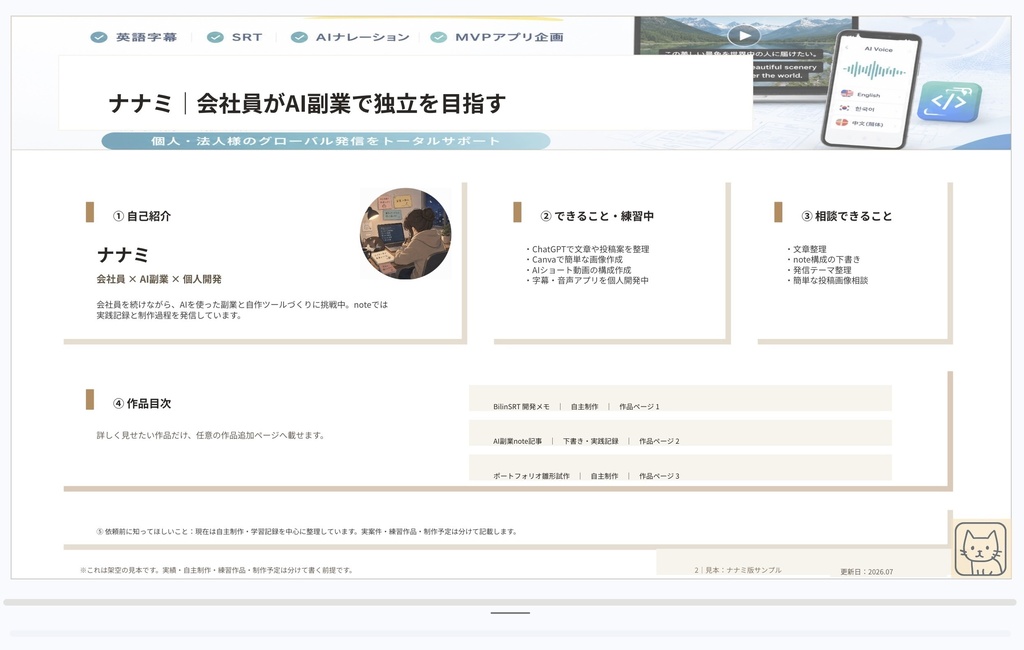
Task: Open the AI副業note記事 work row
Action: coord(680,432)
